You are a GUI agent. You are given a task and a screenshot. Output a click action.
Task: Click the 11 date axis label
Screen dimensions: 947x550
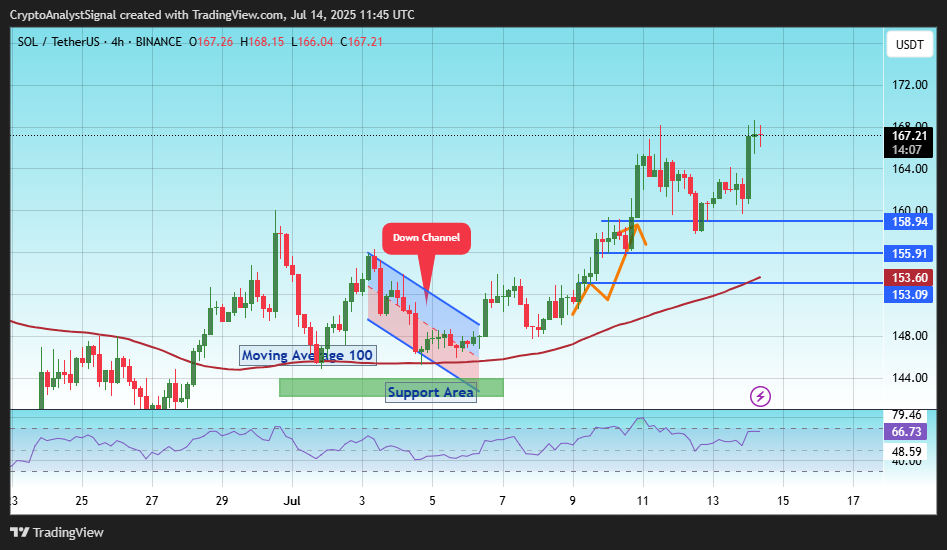click(x=643, y=500)
